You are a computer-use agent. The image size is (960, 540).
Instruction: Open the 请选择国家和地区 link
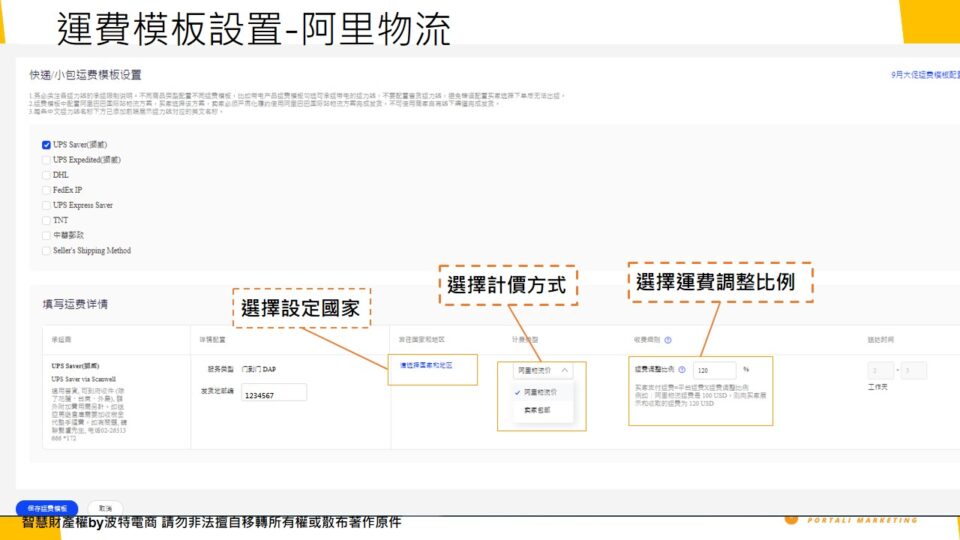click(x=426, y=366)
